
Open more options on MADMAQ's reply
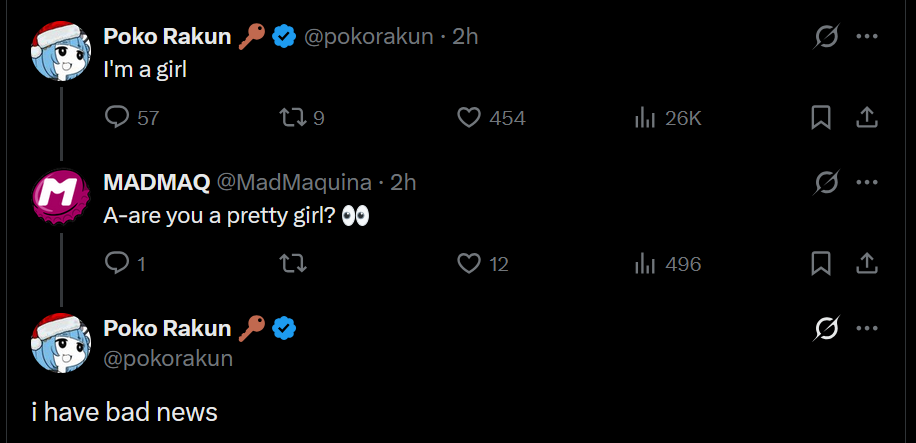pos(867,182)
